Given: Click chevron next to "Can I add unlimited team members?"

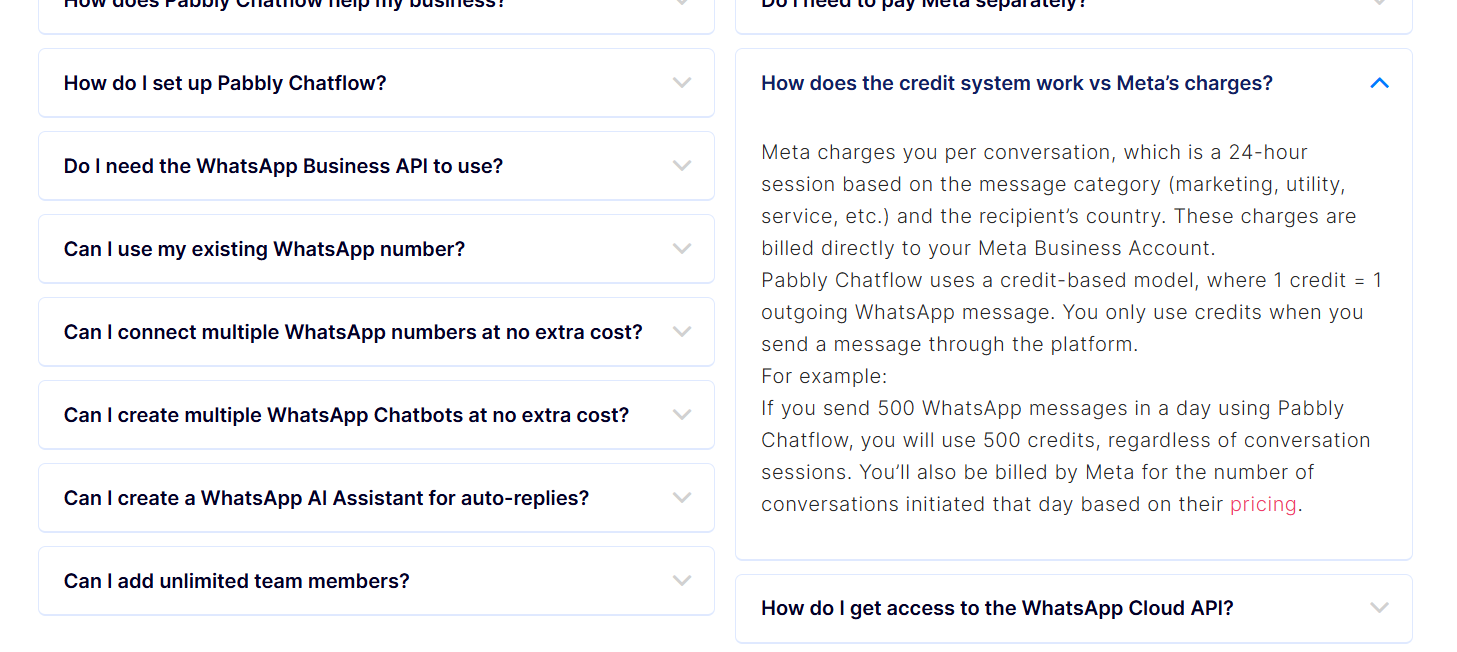Looking at the screenshot, I should pos(682,581).
